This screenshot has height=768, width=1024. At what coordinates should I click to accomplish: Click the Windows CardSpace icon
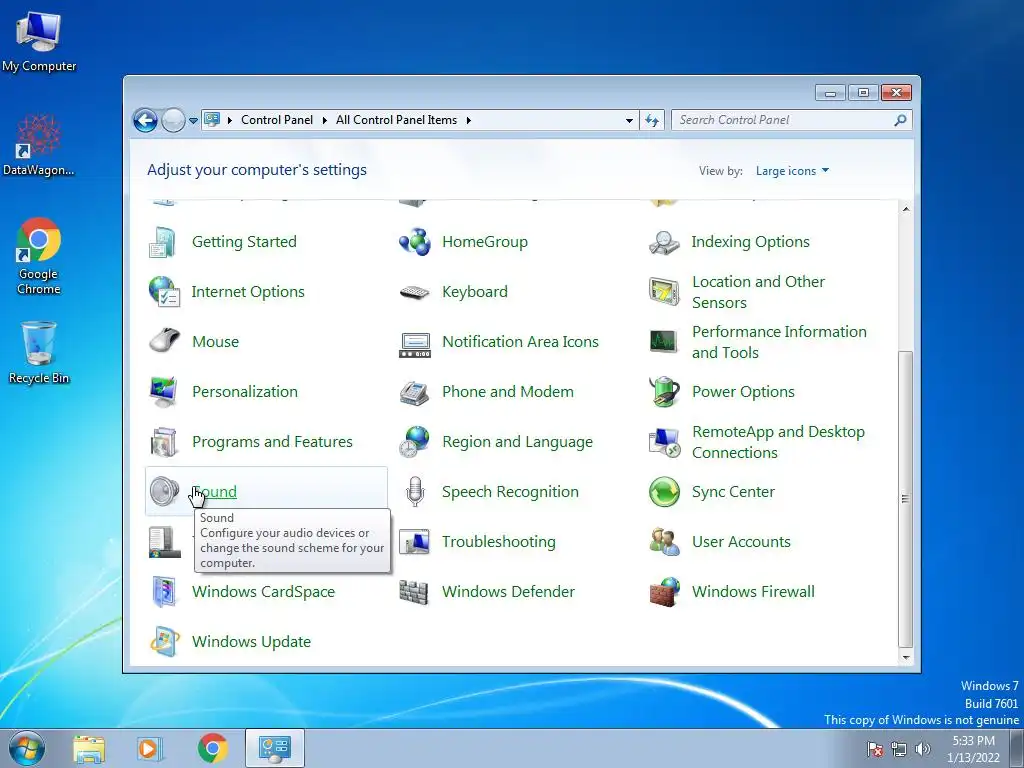point(163,592)
